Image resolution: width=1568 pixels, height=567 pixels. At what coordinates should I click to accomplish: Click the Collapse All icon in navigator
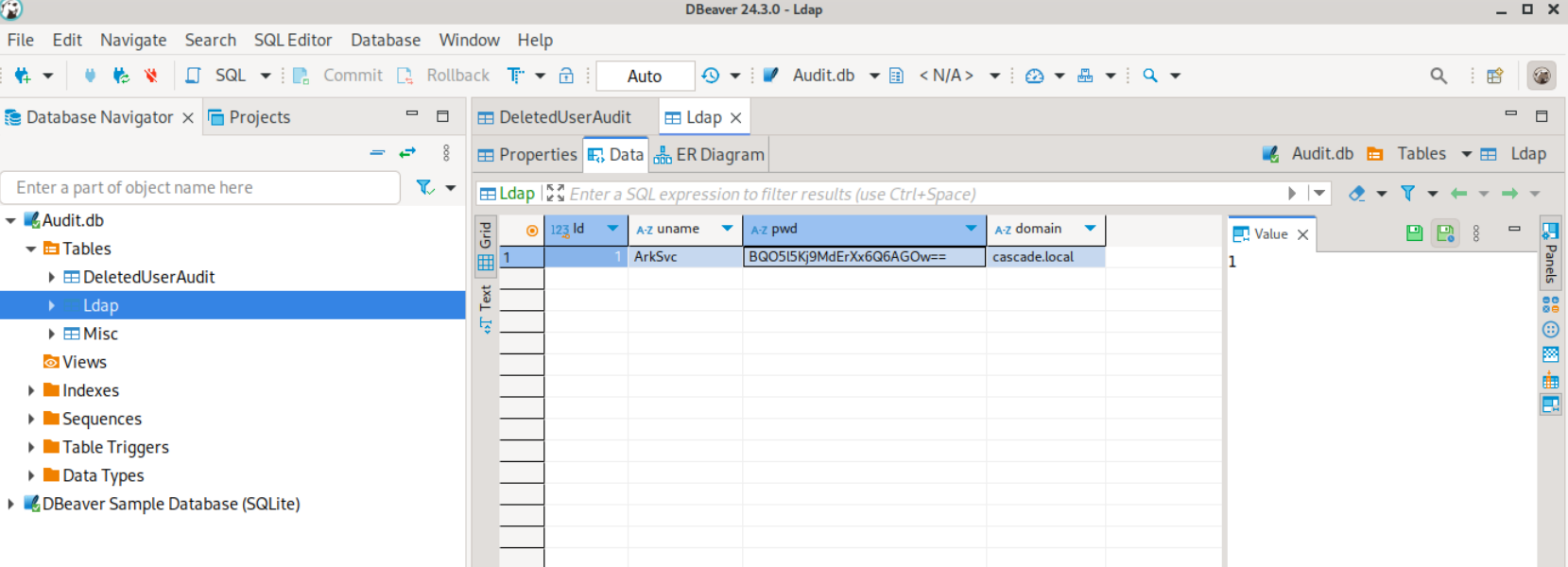click(377, 153)
